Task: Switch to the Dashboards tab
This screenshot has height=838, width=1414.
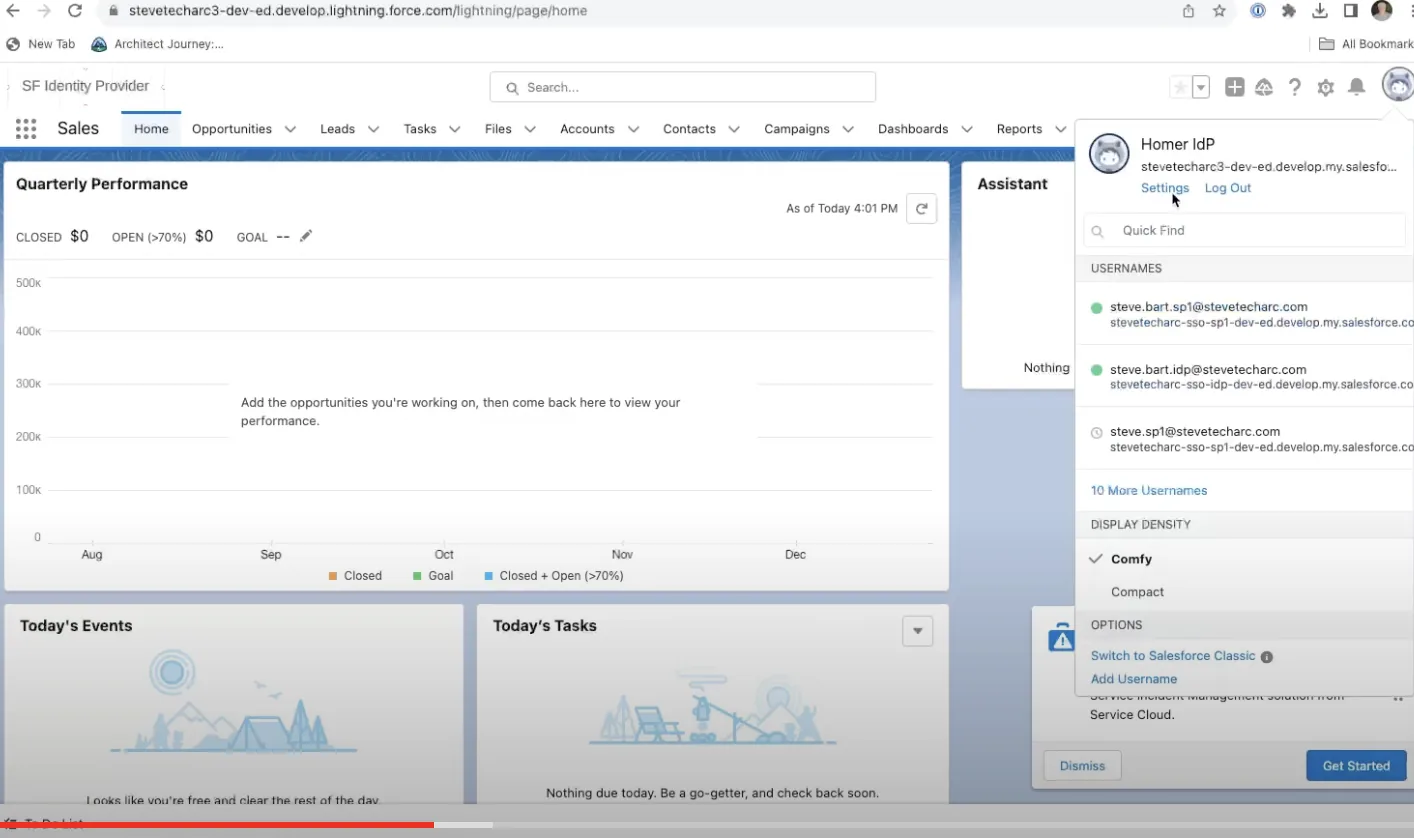Action: click(x=913, y=129)
